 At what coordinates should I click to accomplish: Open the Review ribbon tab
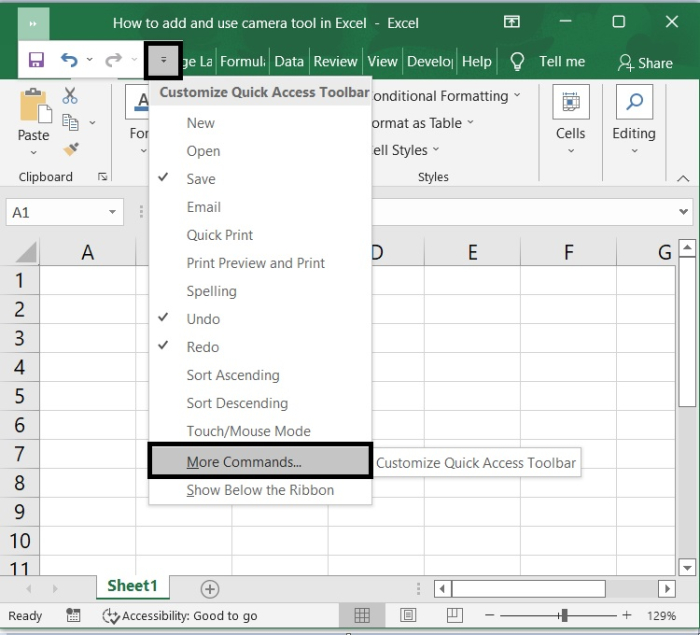[335, 62]
